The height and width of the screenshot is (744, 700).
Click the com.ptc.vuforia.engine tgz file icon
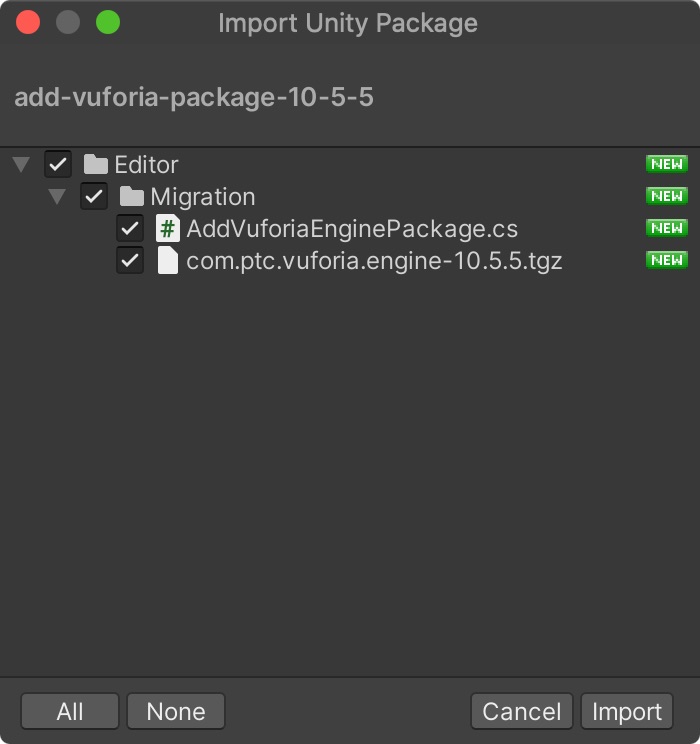[x=168, y=261]
